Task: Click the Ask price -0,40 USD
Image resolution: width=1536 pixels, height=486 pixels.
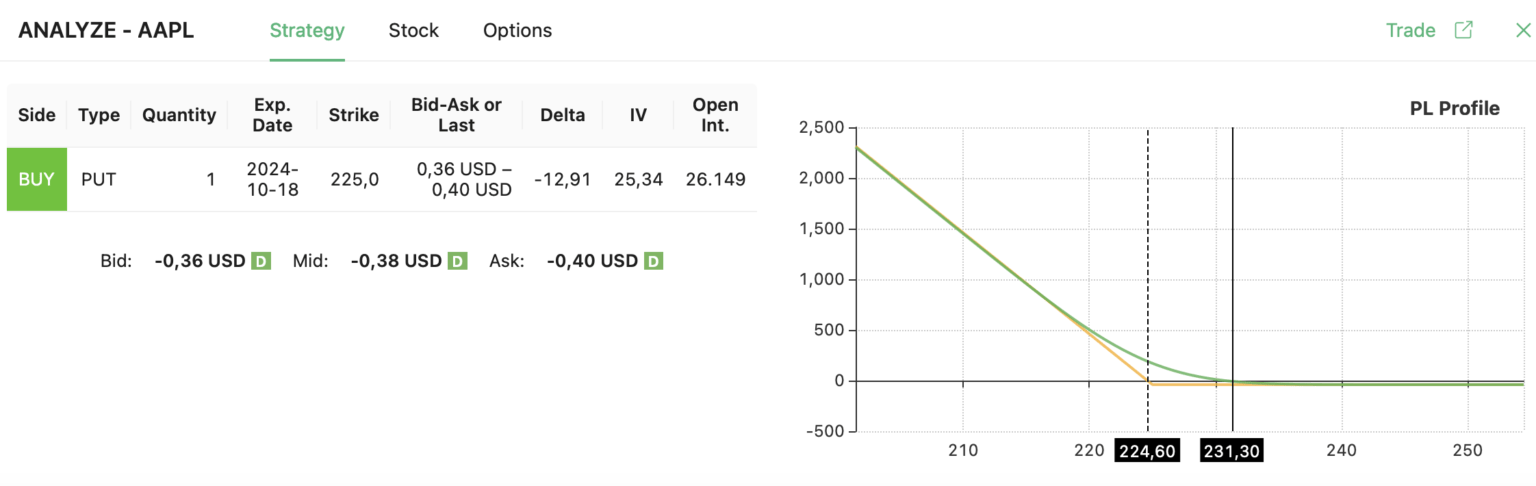Action: (x=592, y=261)
